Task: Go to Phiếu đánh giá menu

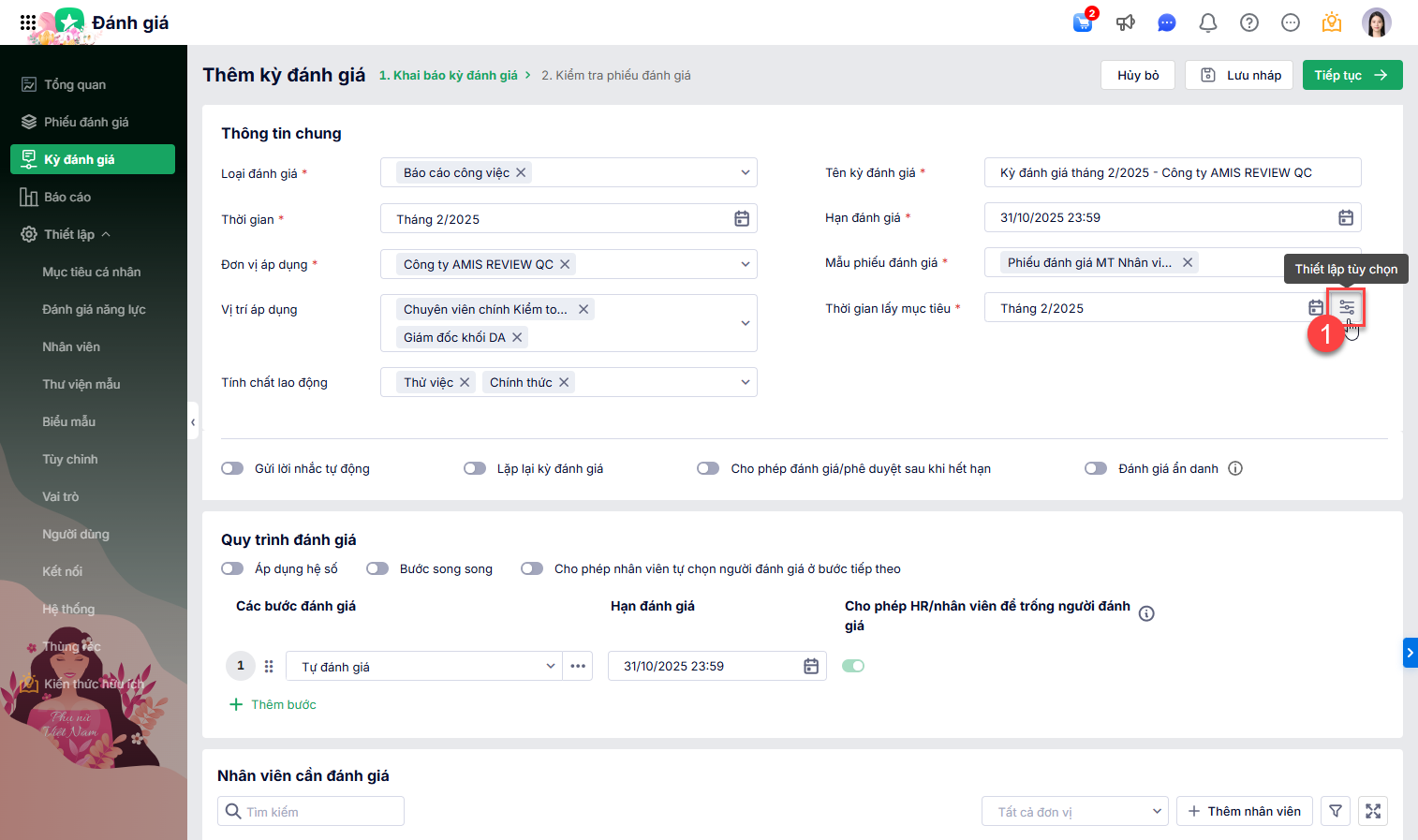Action: [85, 122]
